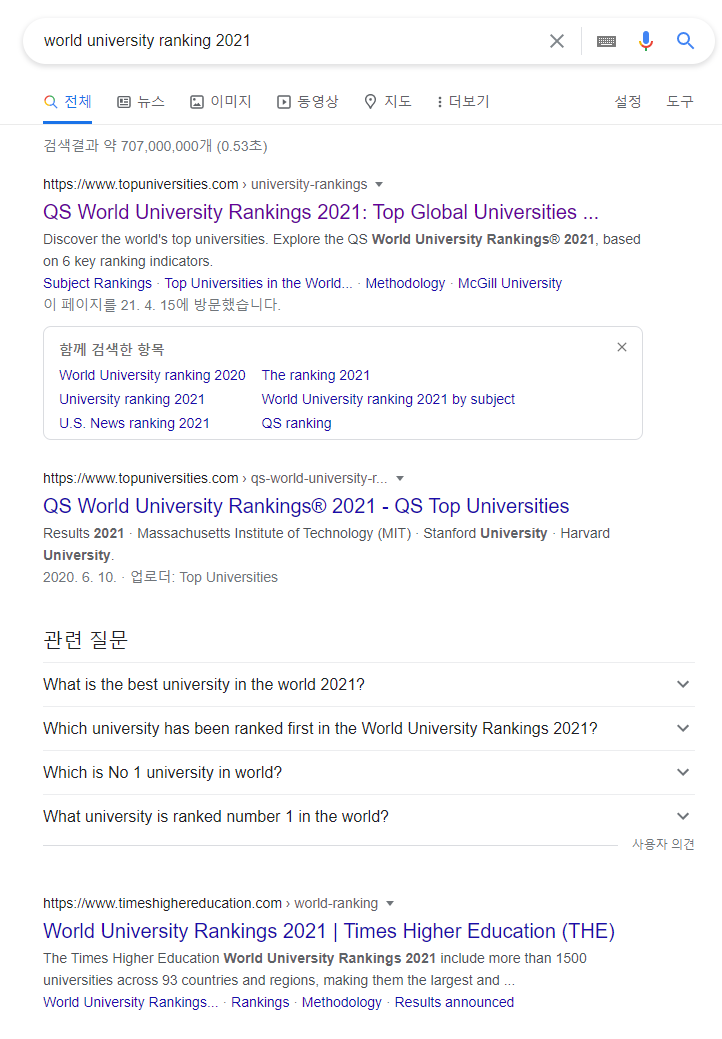Open the 'Results announced' sitelink
This screenshot has height=1039, width=722.
454,1003
